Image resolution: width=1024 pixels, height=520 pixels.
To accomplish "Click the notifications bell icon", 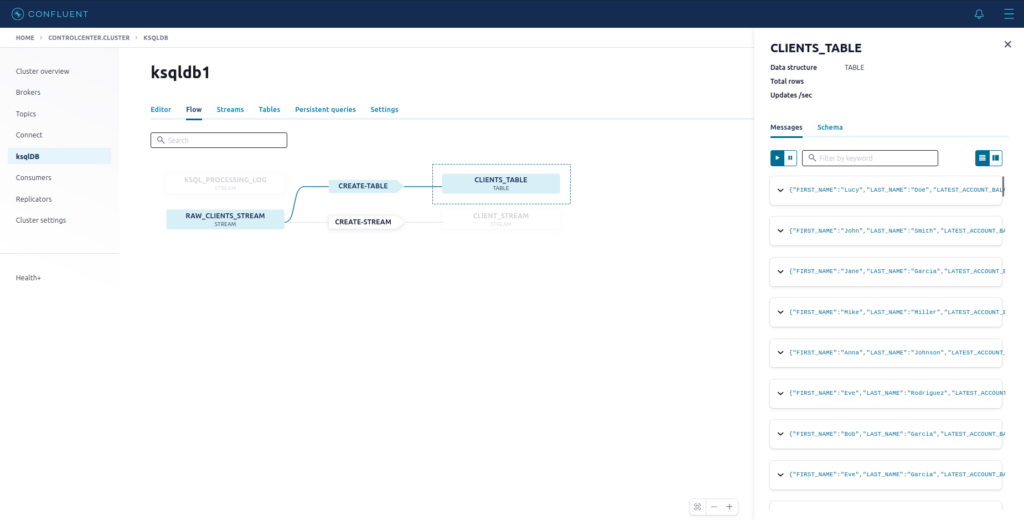I will [978, 14].
